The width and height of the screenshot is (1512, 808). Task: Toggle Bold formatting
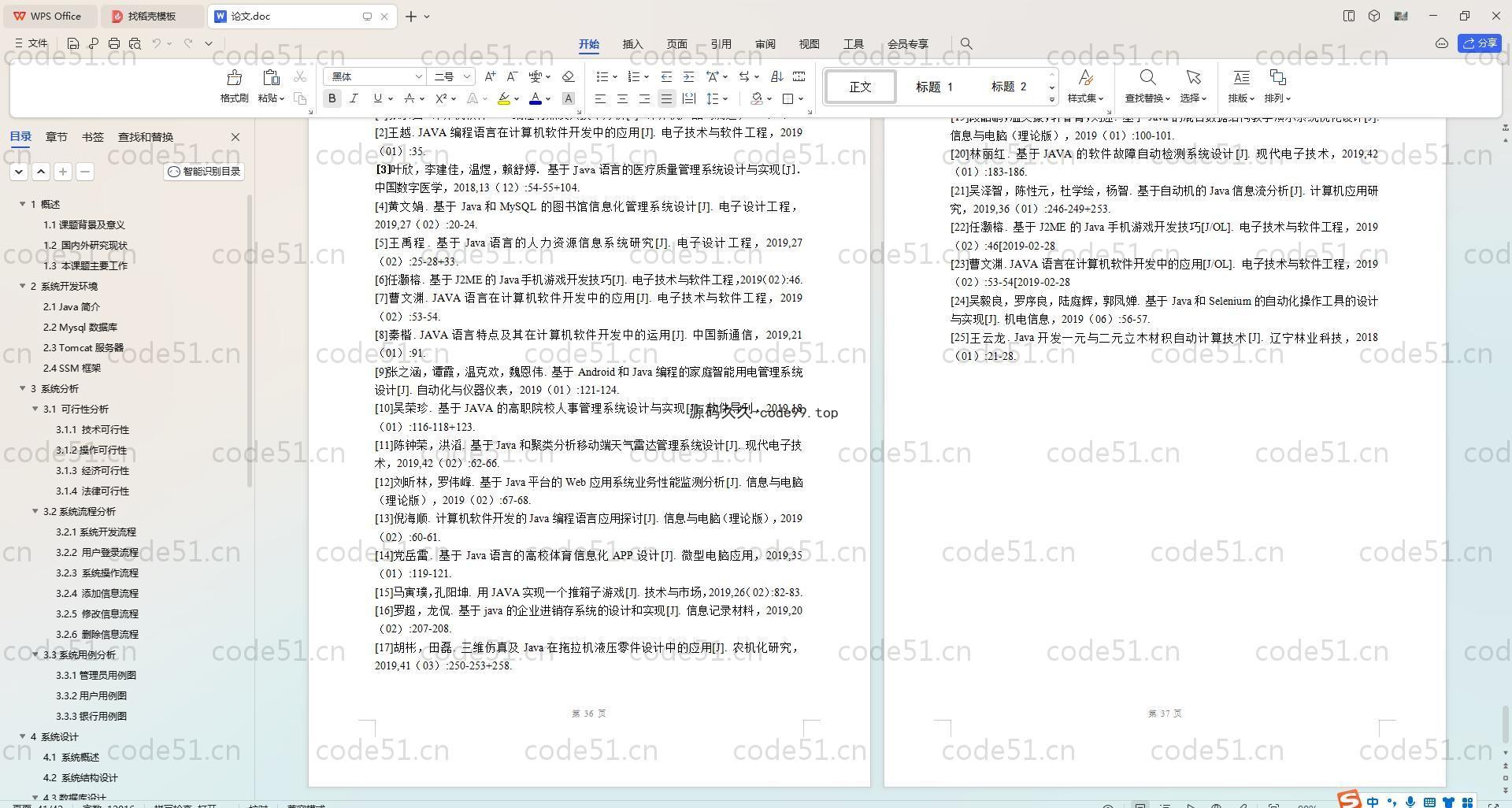(332, 98)
